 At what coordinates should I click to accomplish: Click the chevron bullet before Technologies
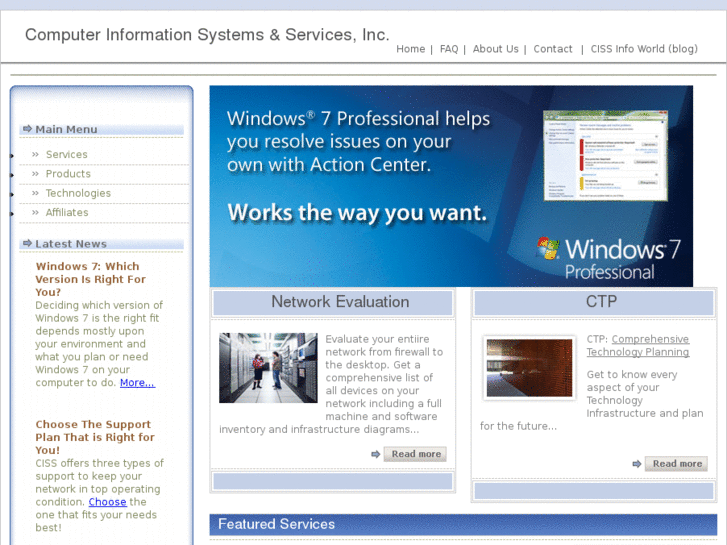tap(35, 193)
